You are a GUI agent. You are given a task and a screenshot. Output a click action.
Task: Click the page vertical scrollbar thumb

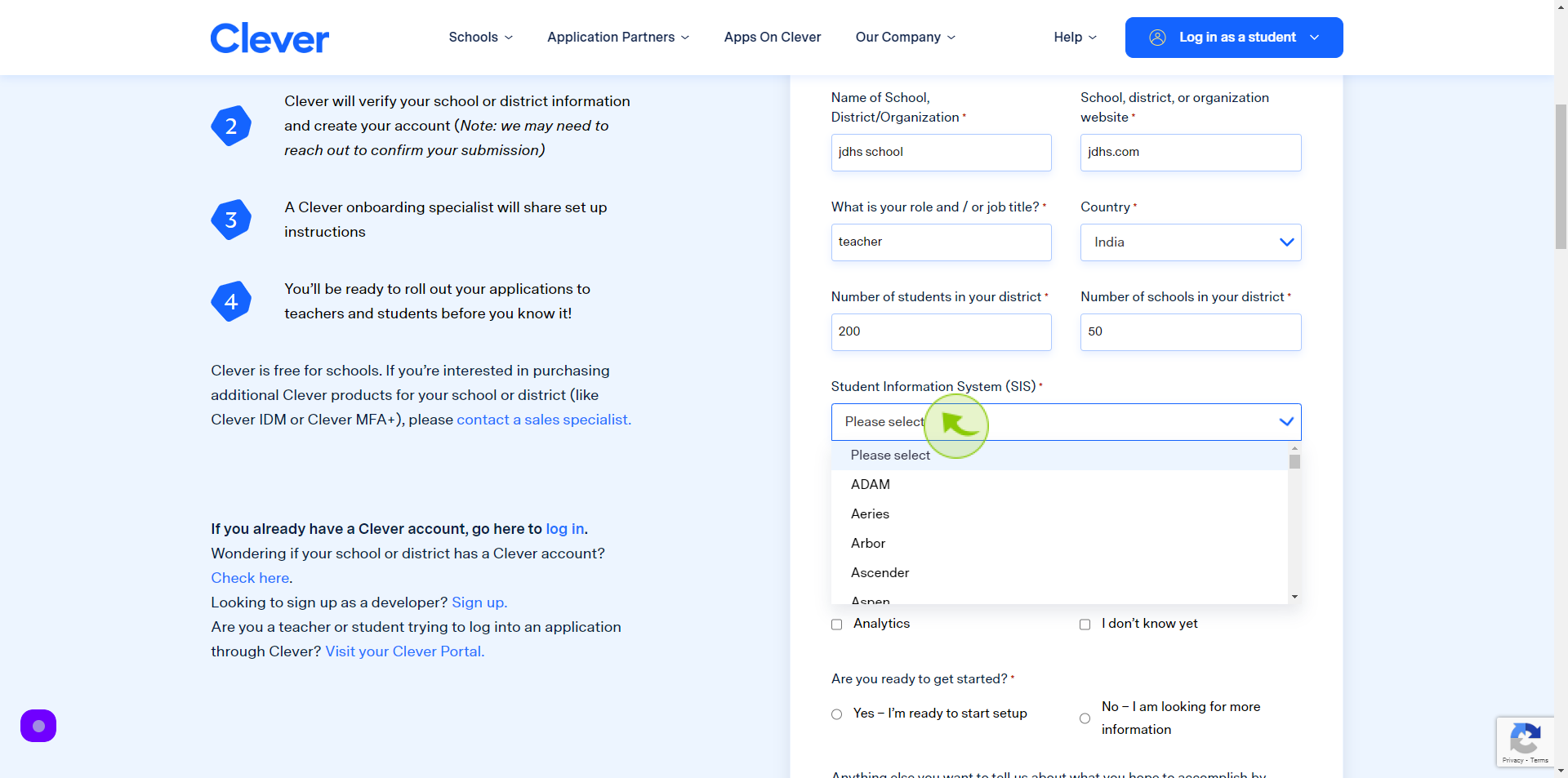pyautogui.click(x=1561, y=176)
